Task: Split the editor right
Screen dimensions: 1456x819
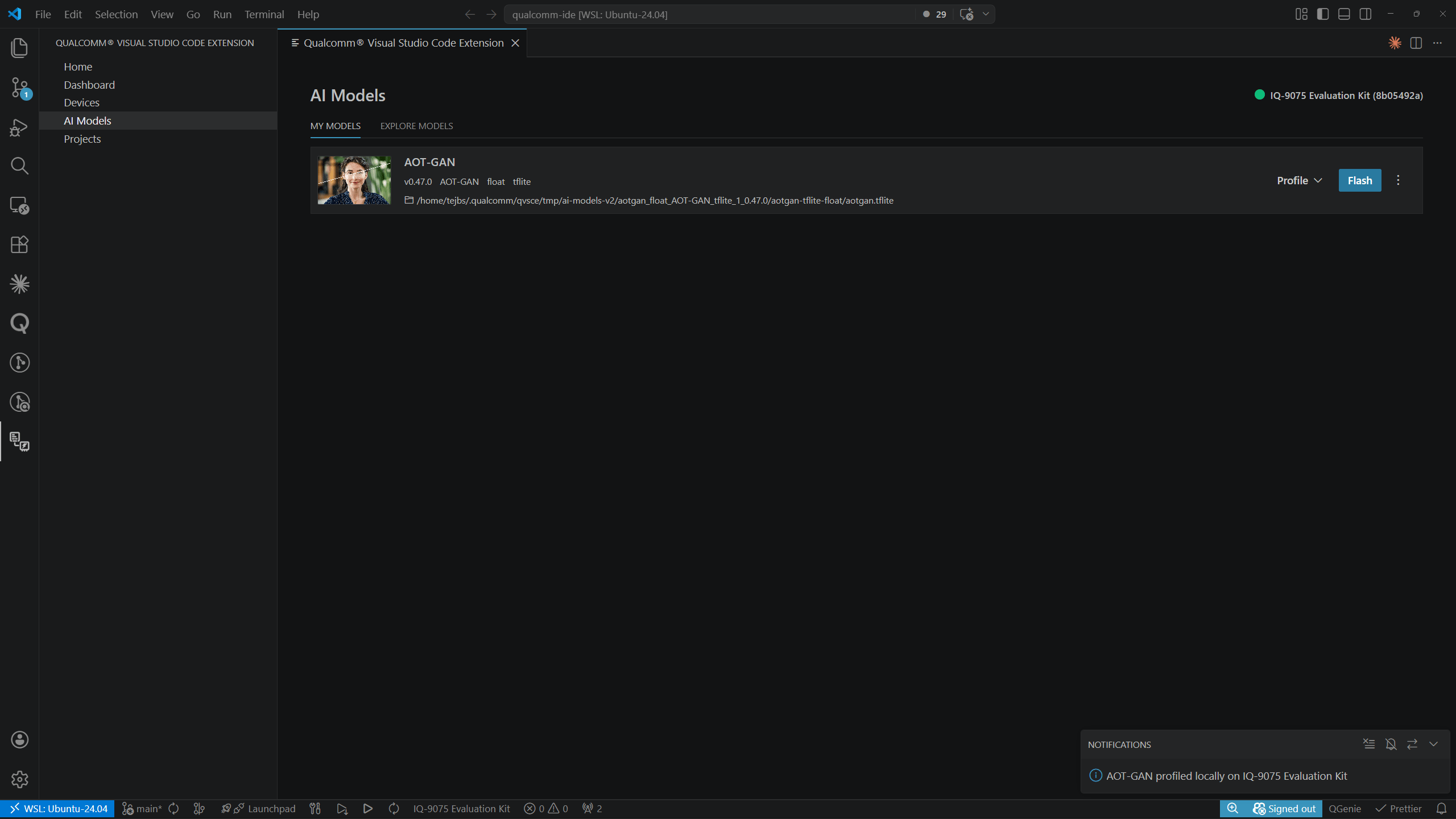Action: point(1416,43)
